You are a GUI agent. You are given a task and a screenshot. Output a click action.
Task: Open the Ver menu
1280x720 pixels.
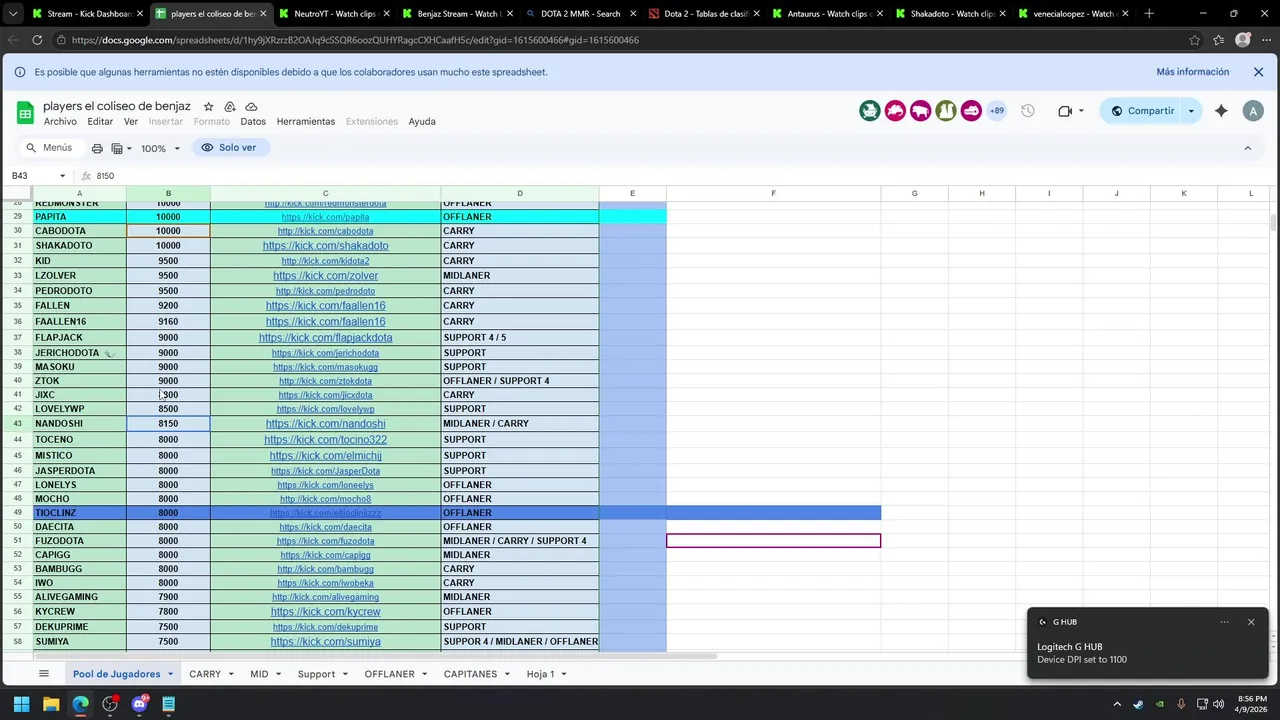tap(131, 122)
